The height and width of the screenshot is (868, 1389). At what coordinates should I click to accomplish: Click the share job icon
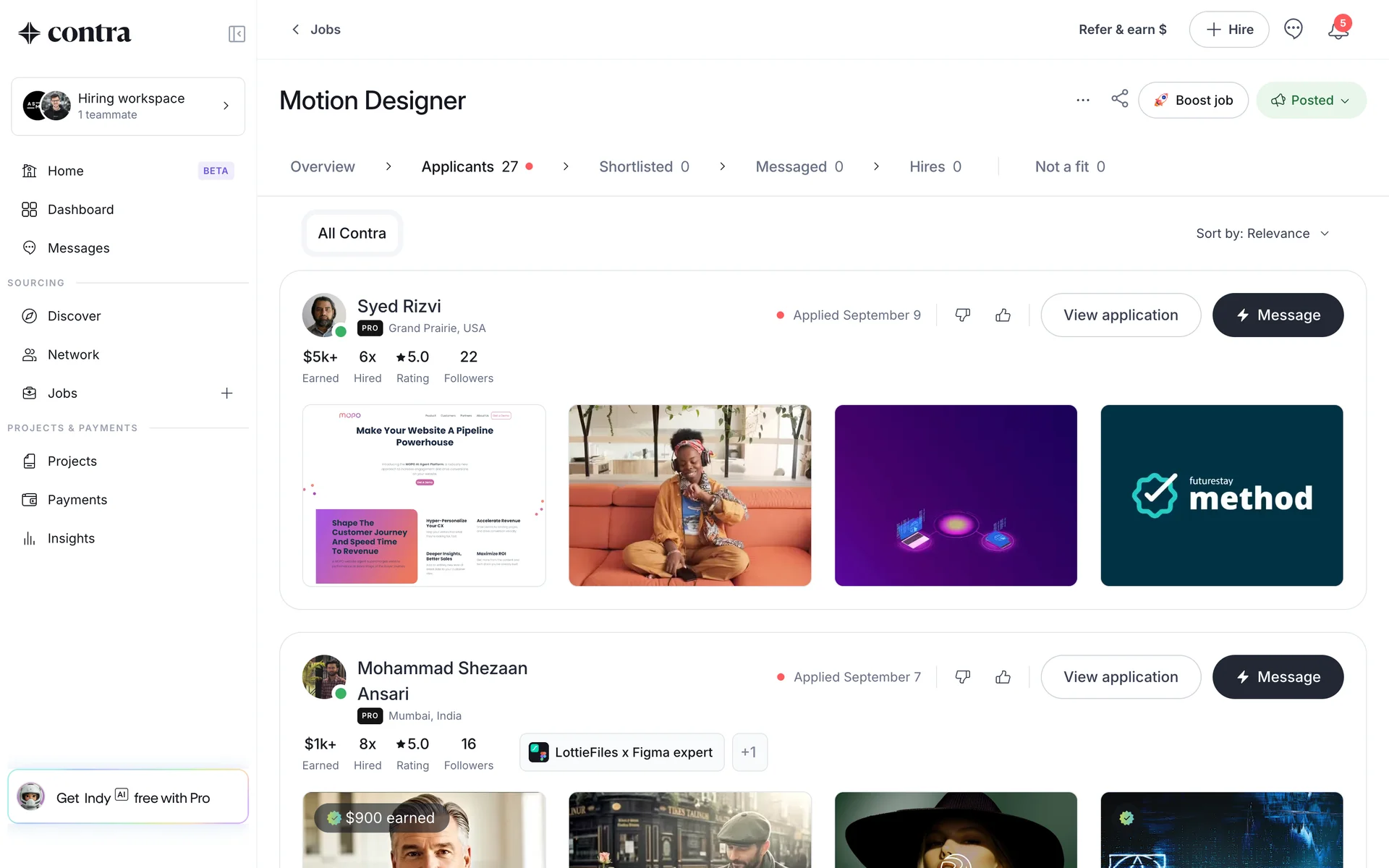1119,99
